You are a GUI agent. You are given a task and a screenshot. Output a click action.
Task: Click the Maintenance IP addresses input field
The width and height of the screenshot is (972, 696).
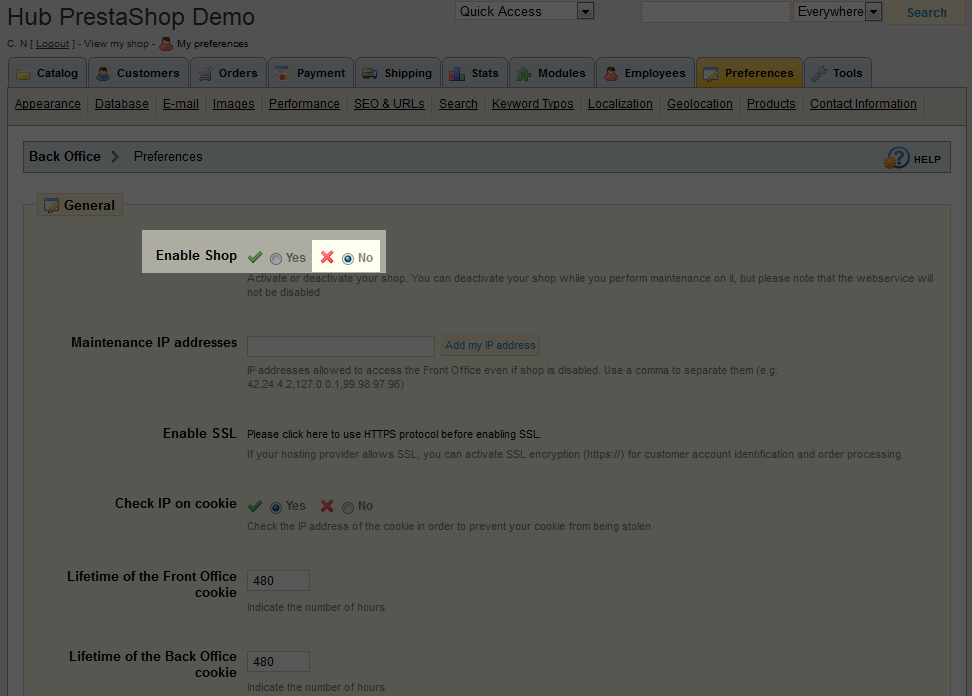[x=340, y=346]
